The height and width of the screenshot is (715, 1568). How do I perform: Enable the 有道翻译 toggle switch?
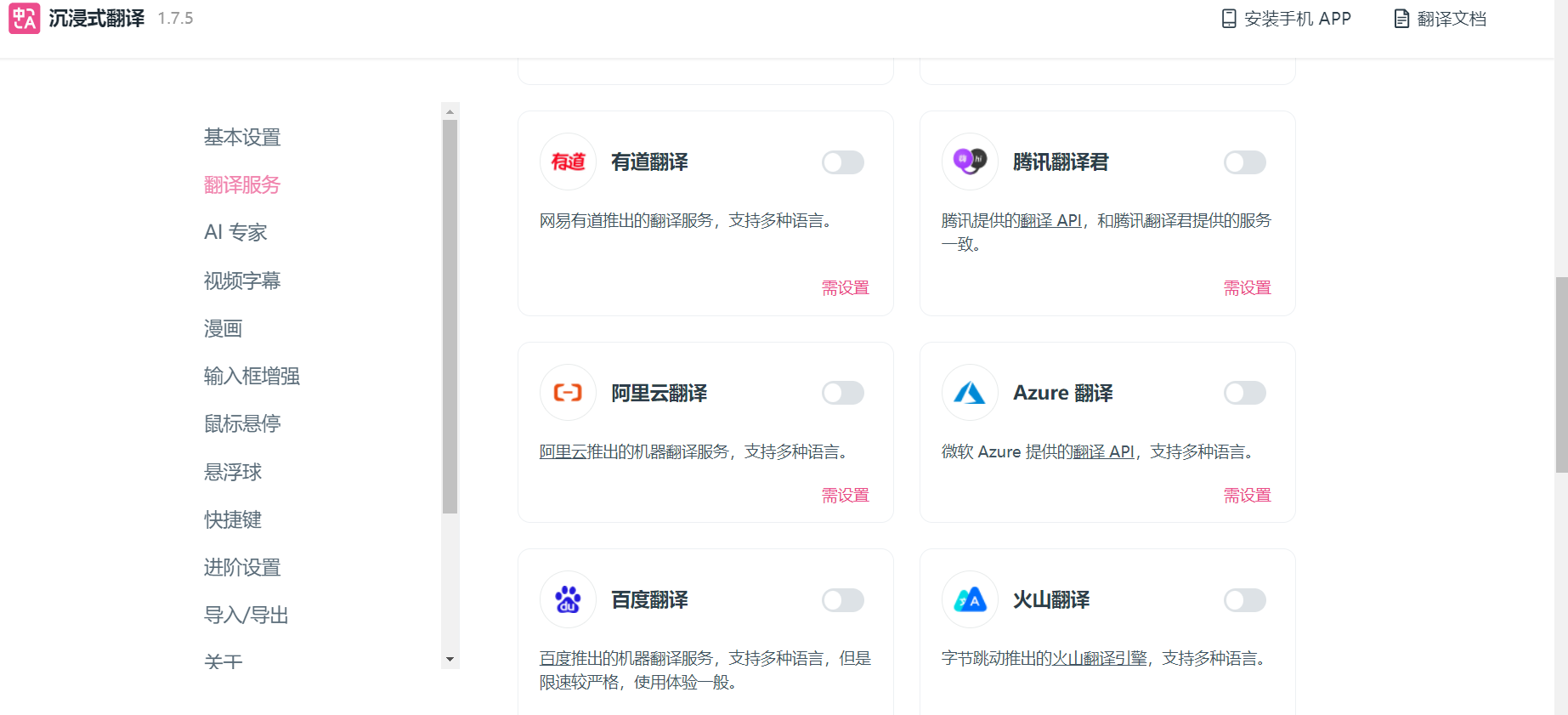(x=843, y=162)
